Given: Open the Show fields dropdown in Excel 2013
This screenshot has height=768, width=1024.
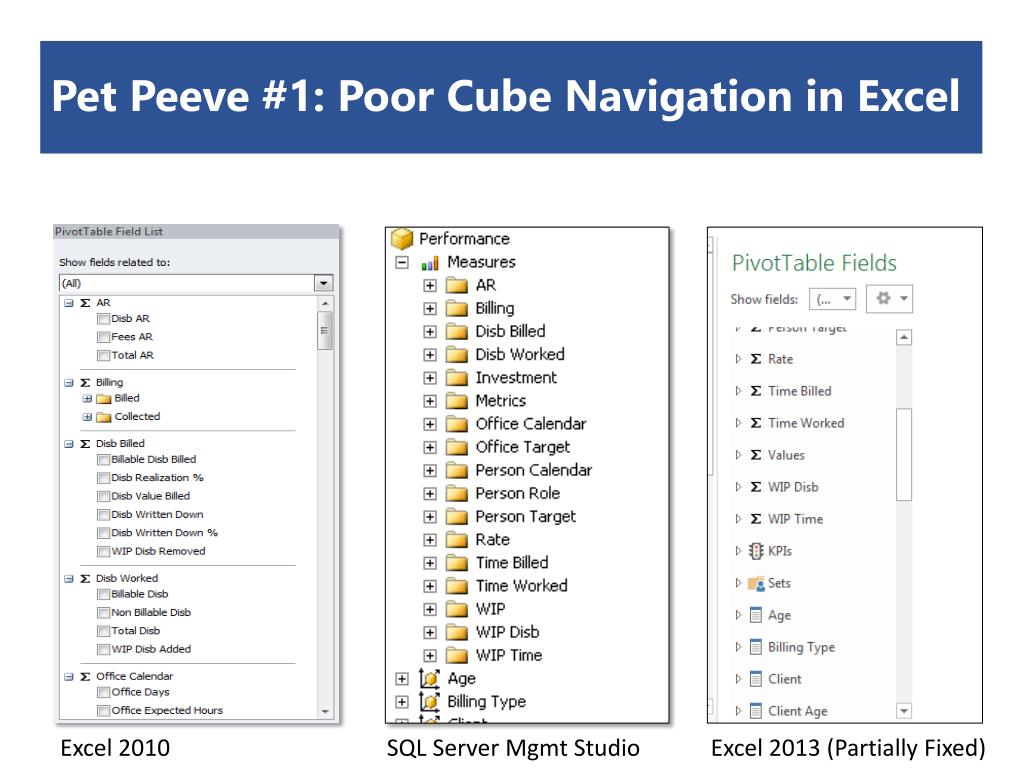Looking at the screenshot, I should [x=832, y=299].
